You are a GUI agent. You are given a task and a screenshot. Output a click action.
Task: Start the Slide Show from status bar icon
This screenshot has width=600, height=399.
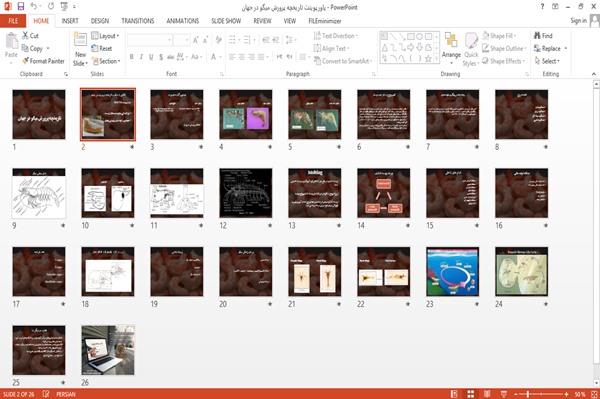click(504, 394)
